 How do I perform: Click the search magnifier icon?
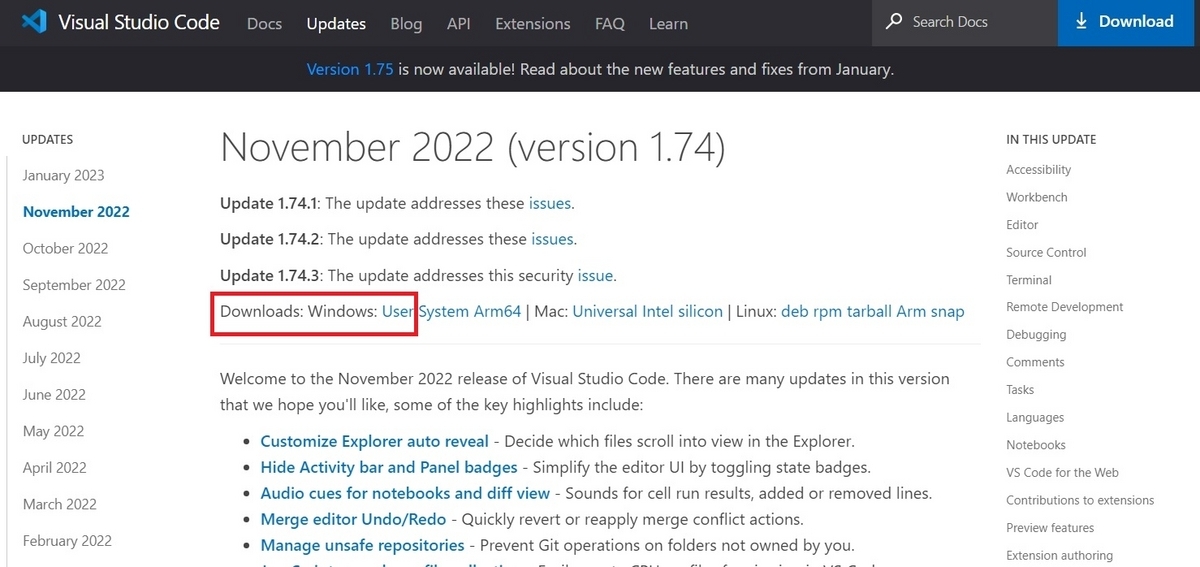pos(893,21)
